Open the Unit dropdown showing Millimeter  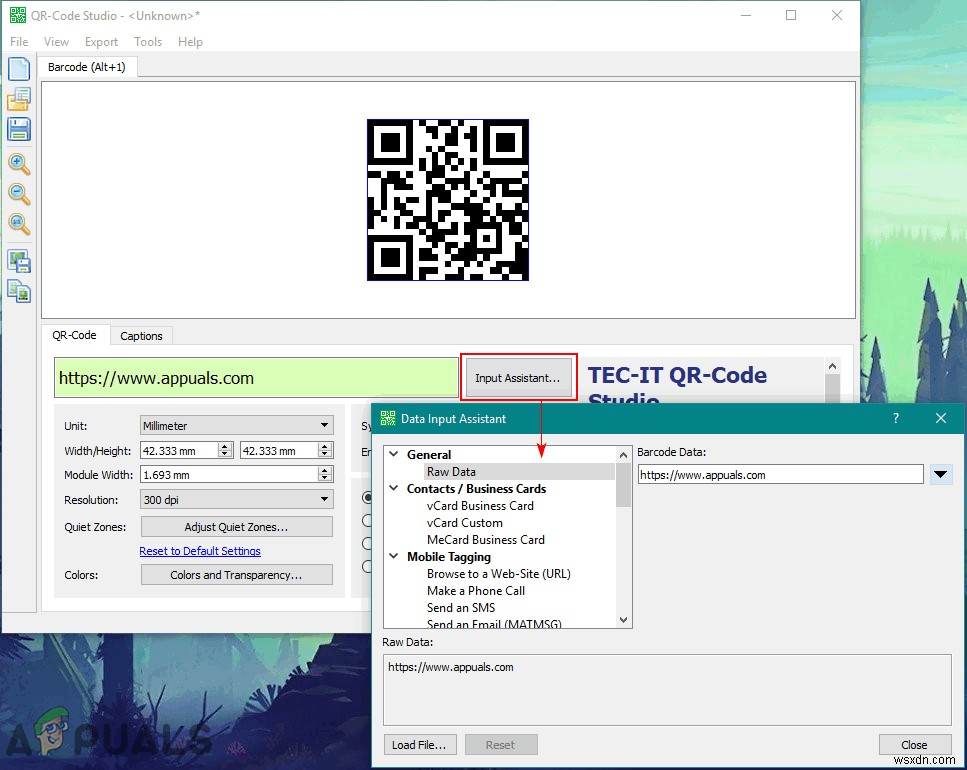tap(236, 425)
